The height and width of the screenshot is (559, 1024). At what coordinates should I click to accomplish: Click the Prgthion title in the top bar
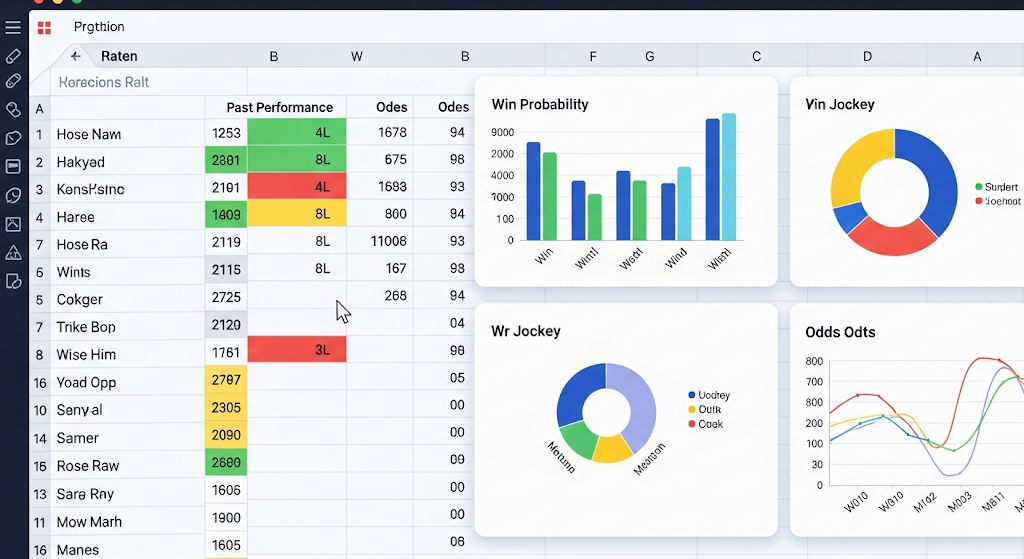point(99,27)
